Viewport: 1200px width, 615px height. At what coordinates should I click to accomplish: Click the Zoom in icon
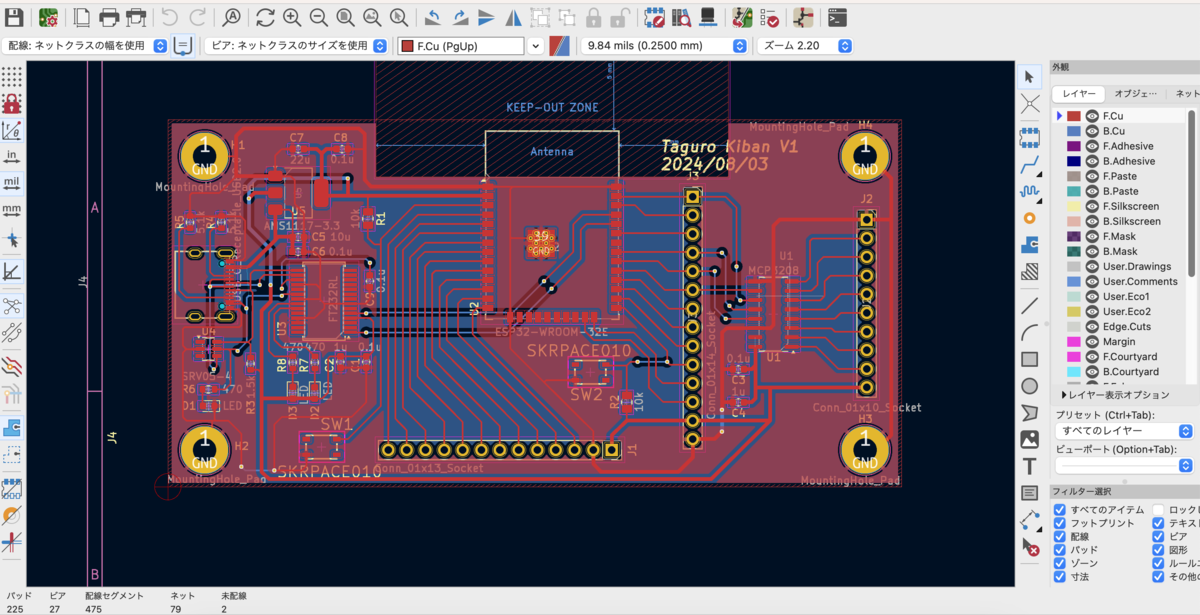[292, 17]
